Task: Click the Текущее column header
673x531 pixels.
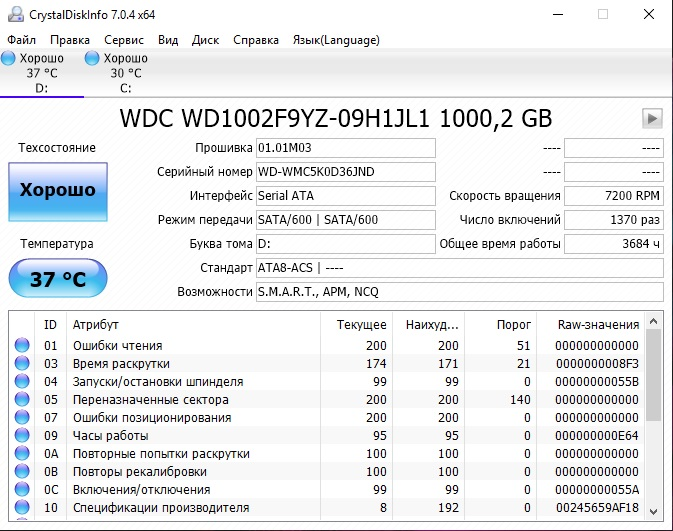Action: coord(356,325)
